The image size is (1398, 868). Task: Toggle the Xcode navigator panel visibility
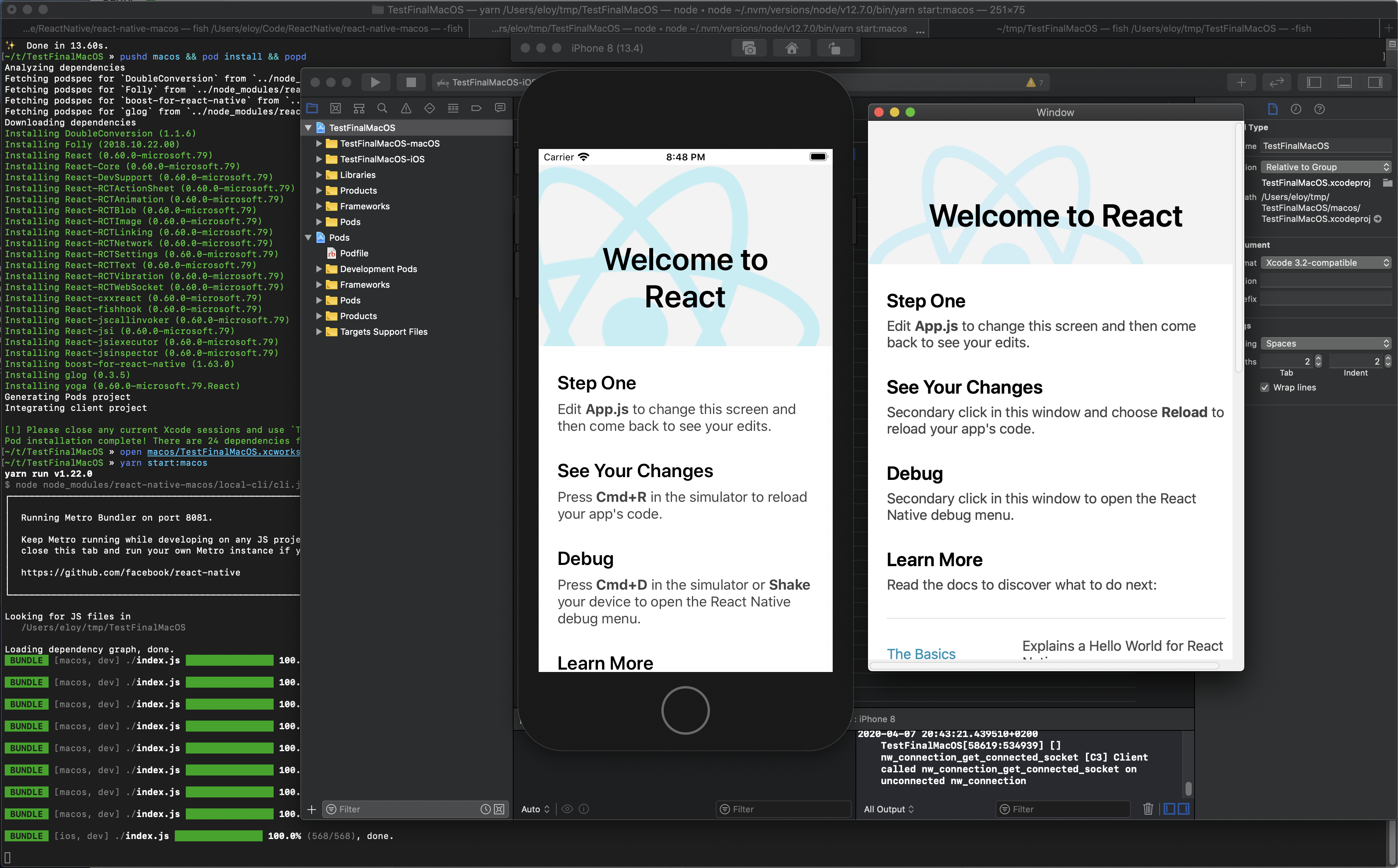[1314, 82]
